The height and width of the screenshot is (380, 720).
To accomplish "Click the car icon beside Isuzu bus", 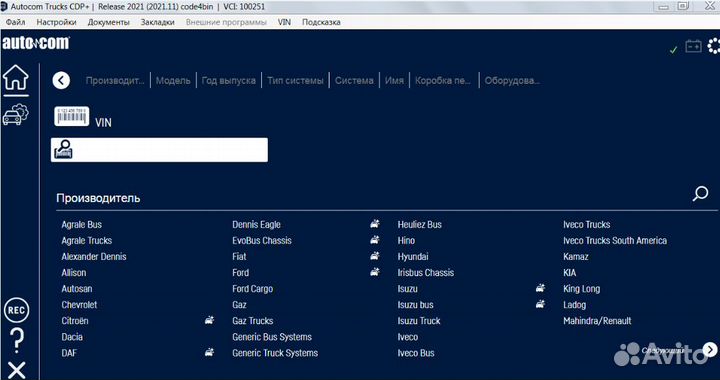I will click(x=540, y=304).
